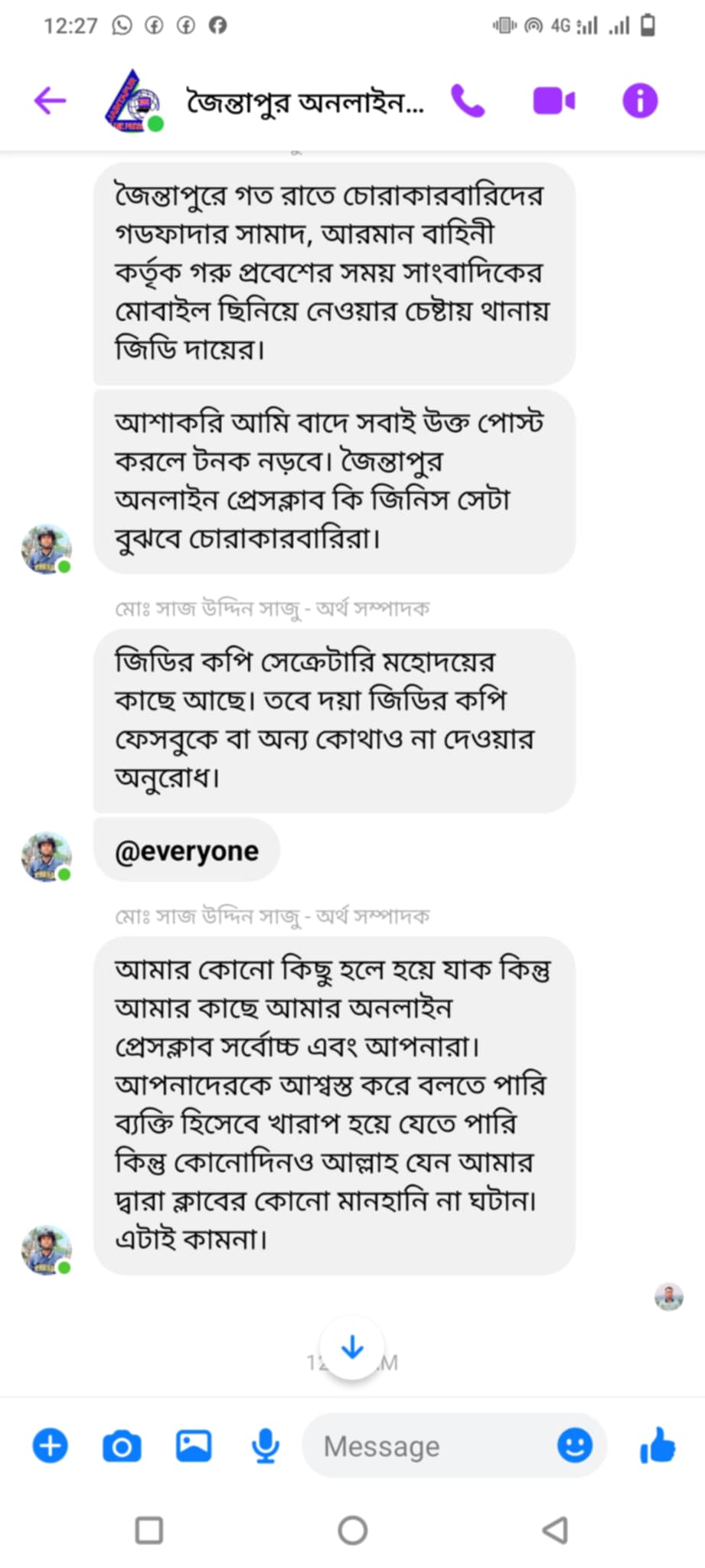The height and width of the screenshot is (1568, 705).
Task: Jump to latest messages with the down arrow
Action: (x=352, y=1347)
